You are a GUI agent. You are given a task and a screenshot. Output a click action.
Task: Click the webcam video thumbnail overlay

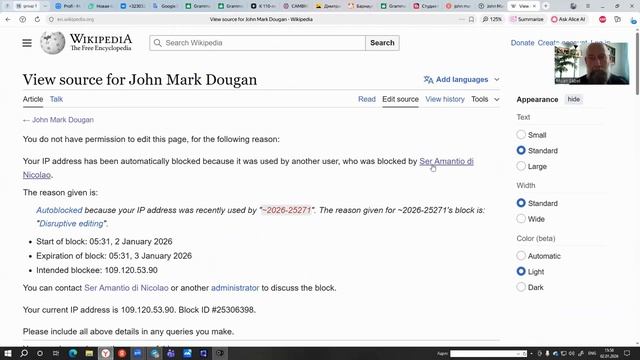[591, 63]
